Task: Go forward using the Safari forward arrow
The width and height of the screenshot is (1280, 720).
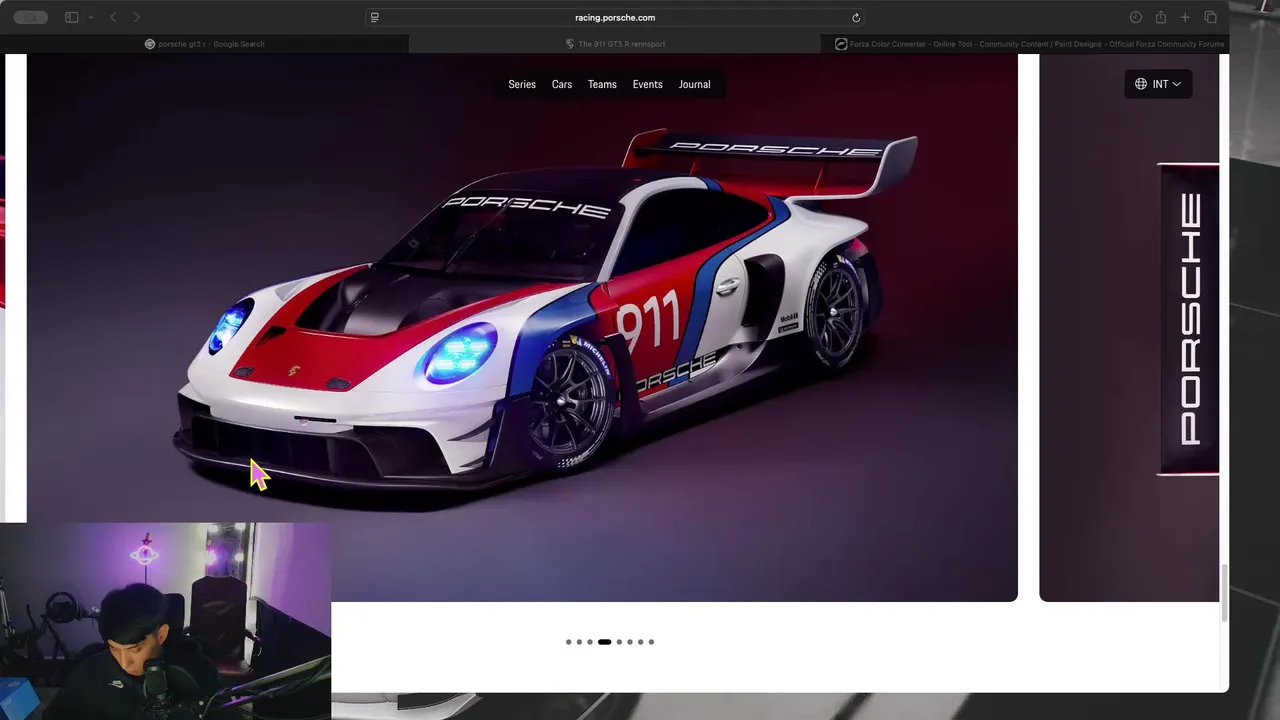Action: point(137,17)
